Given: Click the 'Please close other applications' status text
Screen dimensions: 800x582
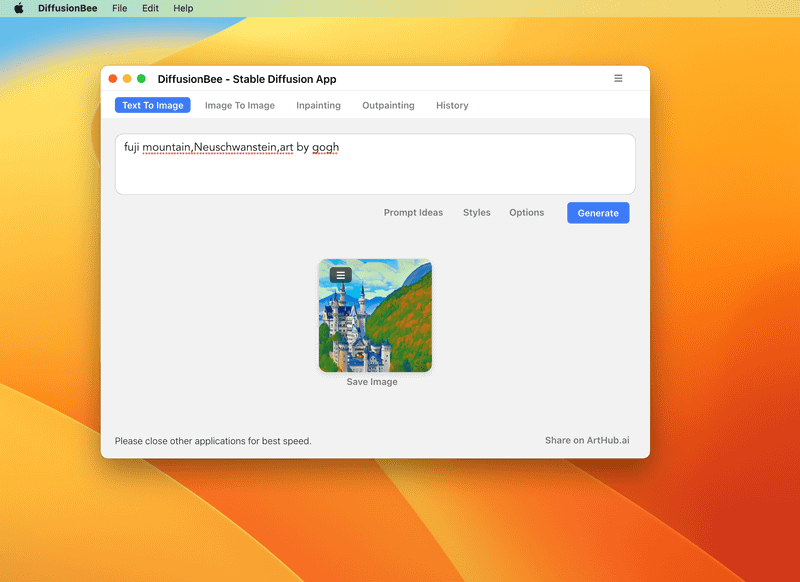Looking at the screenshot, I should pos(213,441).
